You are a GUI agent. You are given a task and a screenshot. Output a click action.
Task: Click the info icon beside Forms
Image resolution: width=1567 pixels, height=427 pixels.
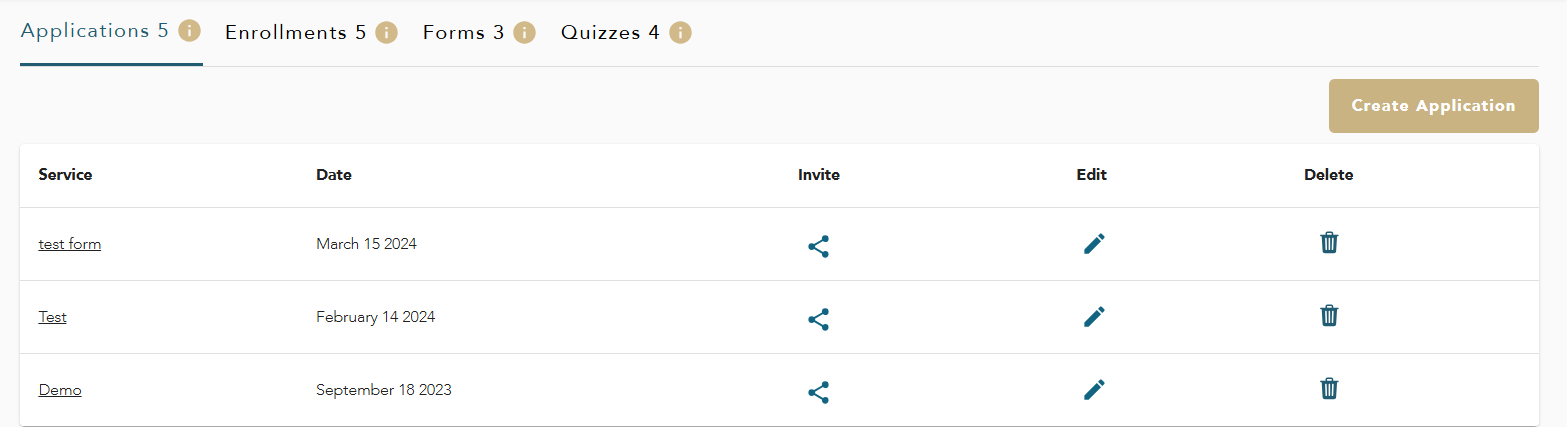coord(525,33)
